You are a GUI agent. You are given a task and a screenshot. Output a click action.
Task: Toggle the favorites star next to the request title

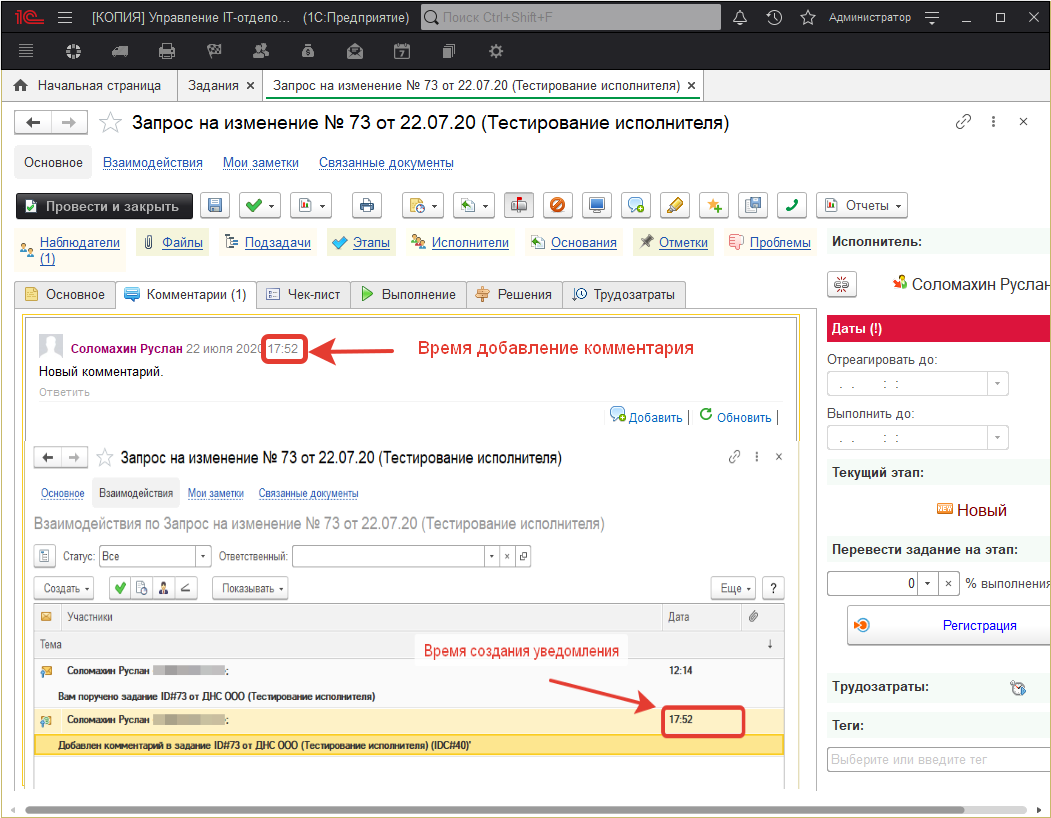click(x=110, y=122)
